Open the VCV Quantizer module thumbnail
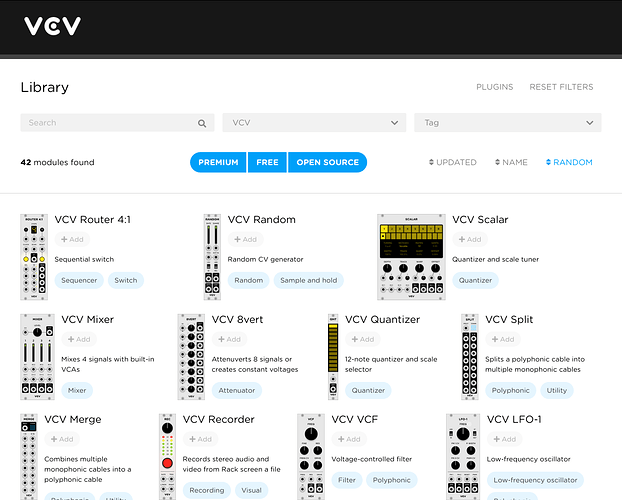622x500 pixels. [333, 357]
